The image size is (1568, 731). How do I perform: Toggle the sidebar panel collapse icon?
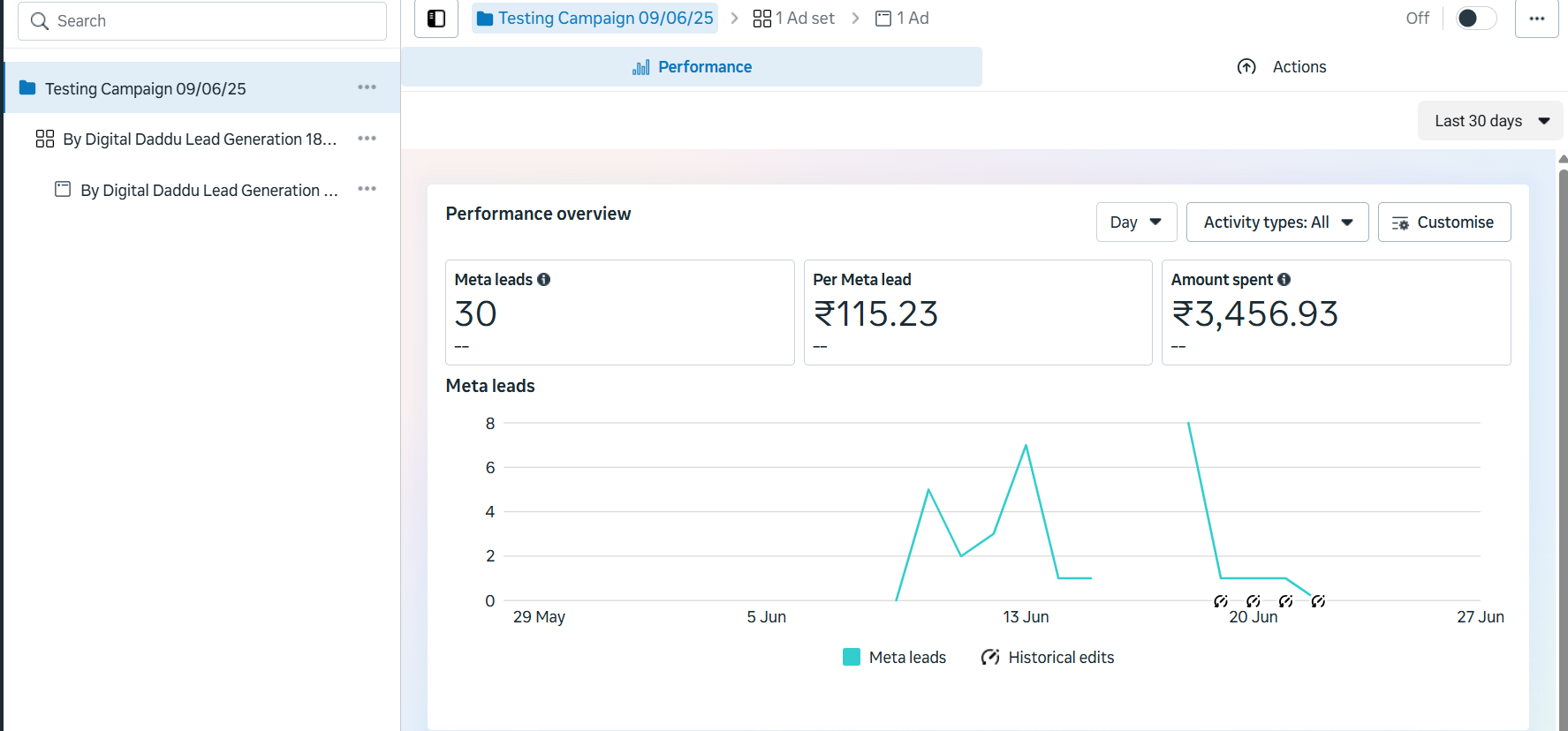coord(436,19)
